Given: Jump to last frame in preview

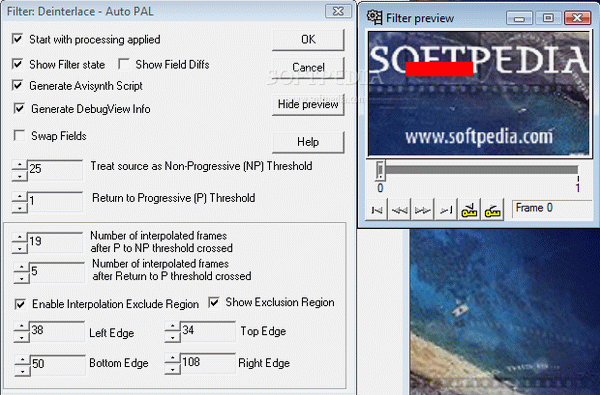Looking at the screenshot, I should click(446, 210).
